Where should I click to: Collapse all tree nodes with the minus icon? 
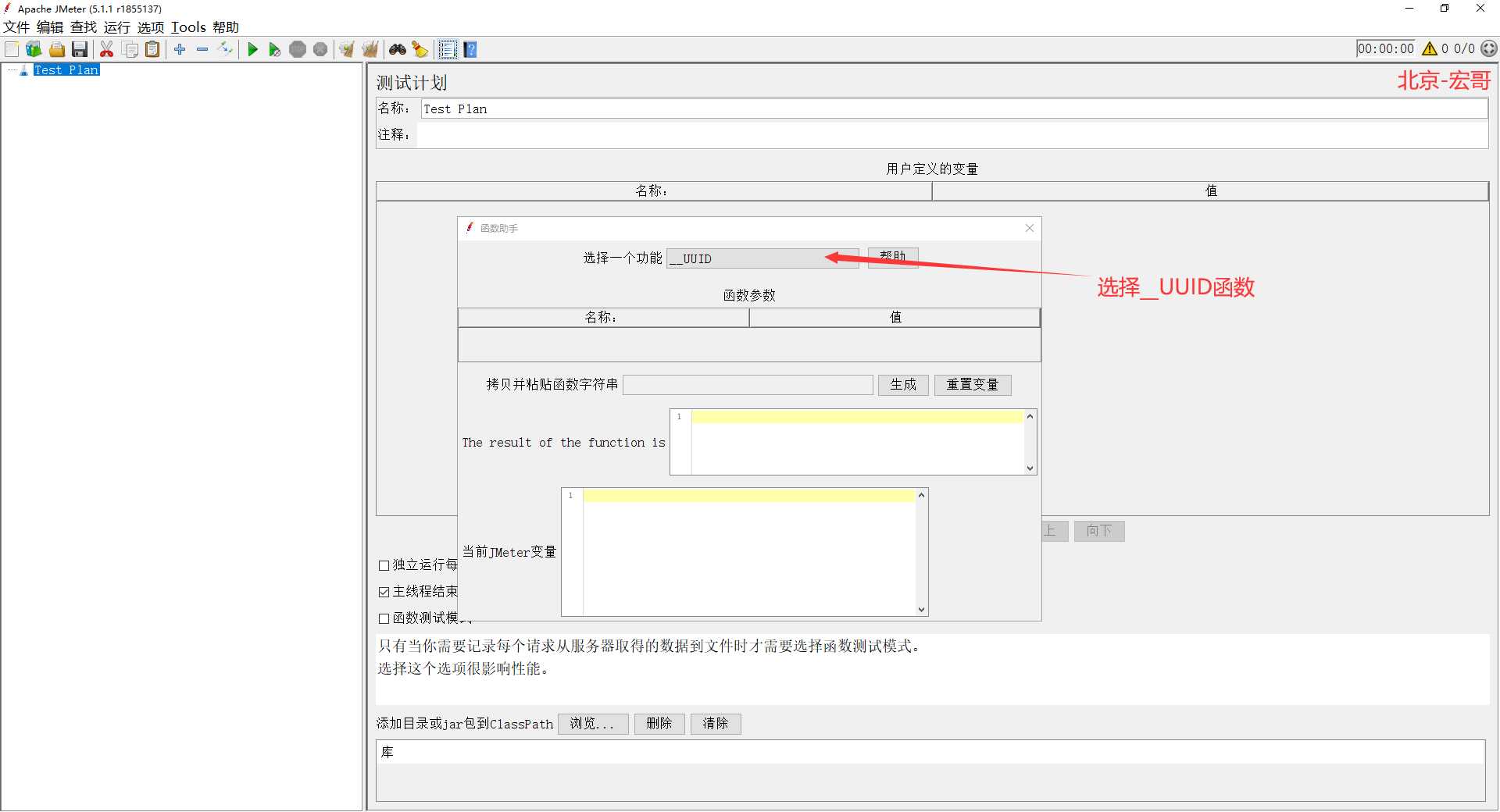pyautogui.click(x=202, y=49)
